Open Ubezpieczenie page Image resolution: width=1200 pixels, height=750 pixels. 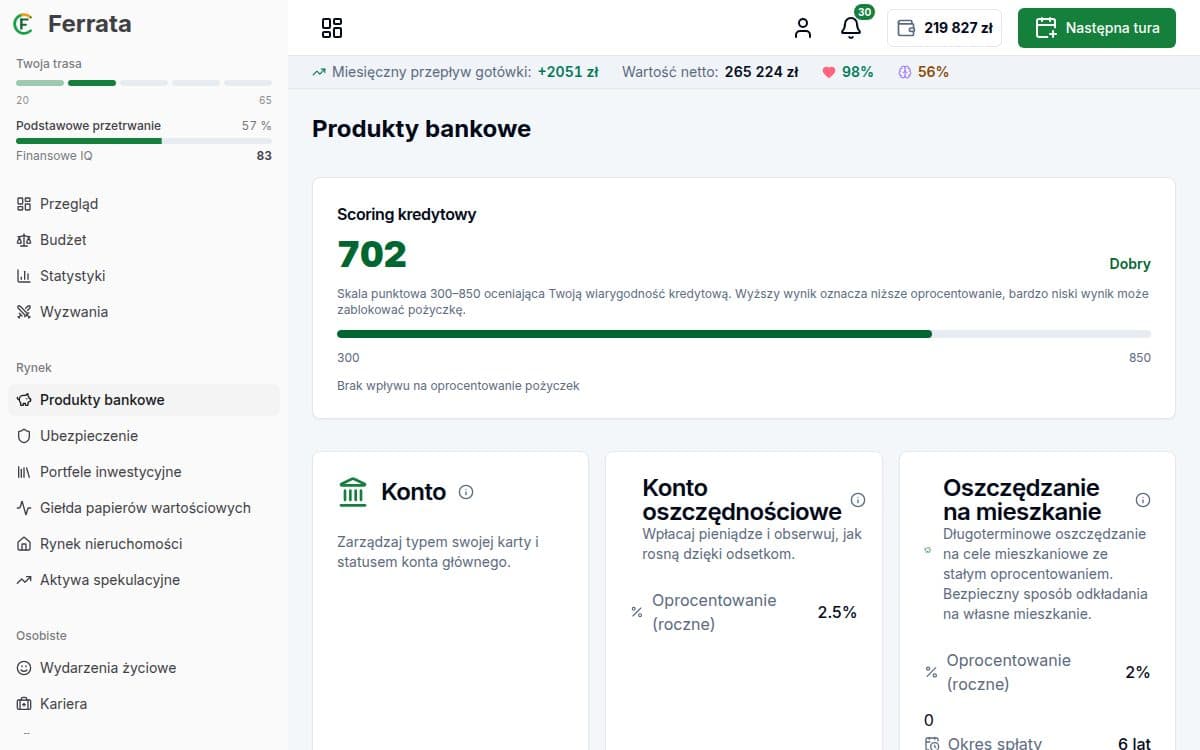point(144,436)
